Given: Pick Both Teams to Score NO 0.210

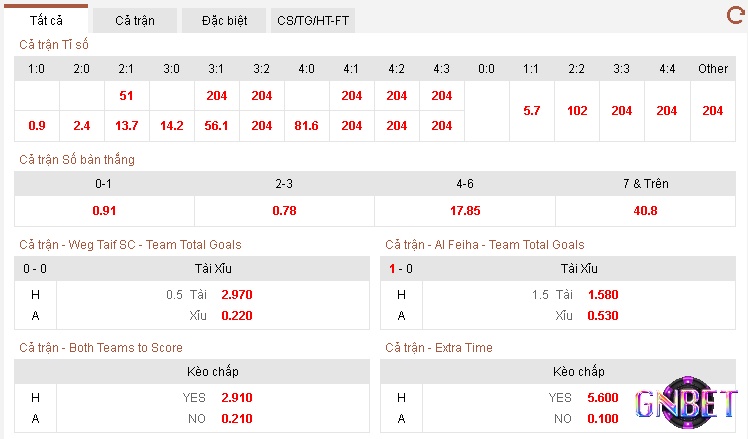Looking at the screenshot, I should pos(237,418).
